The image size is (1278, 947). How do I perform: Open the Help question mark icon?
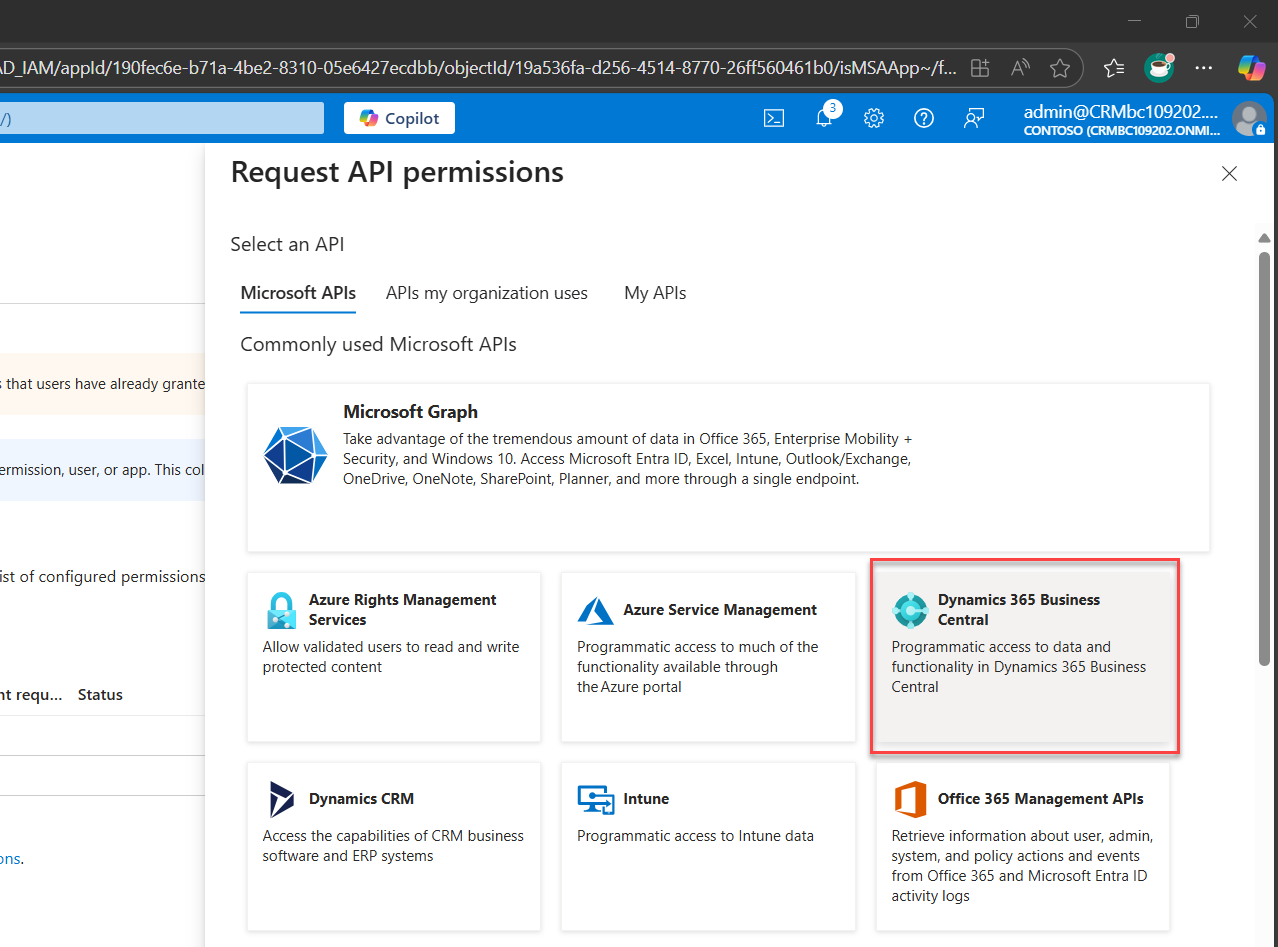coord(924,118)
